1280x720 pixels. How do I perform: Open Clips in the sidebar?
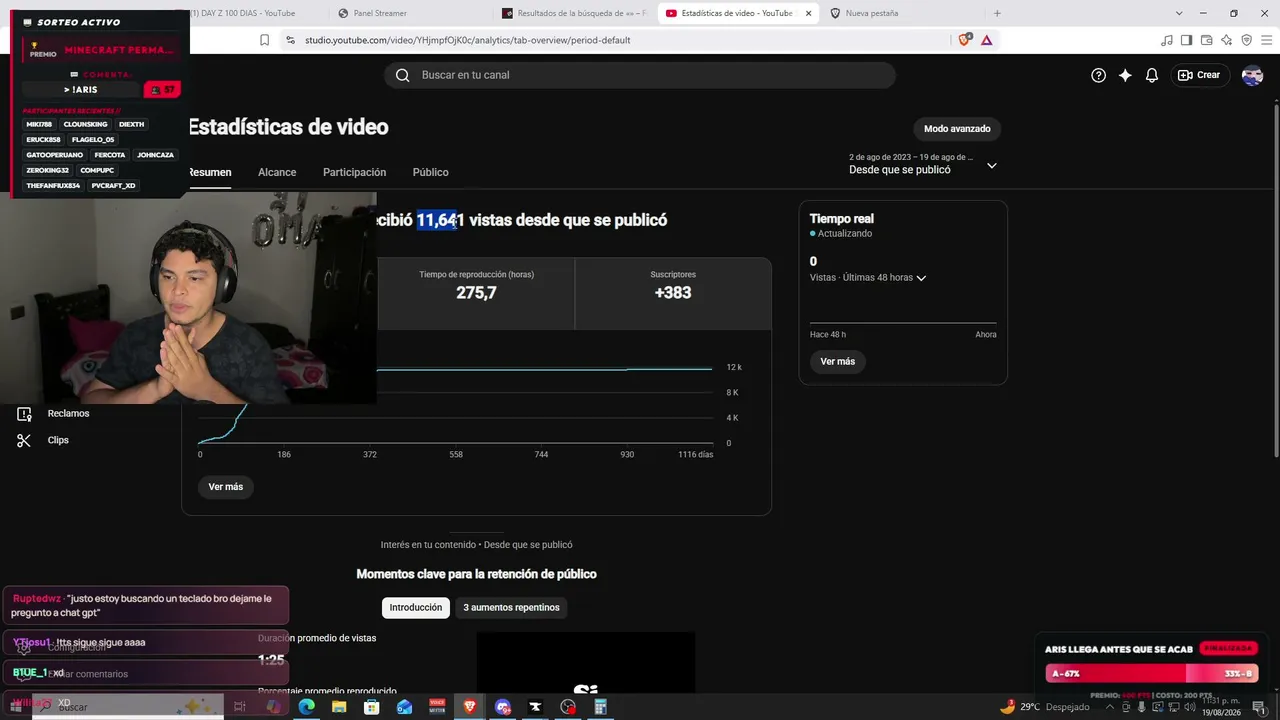pyautogui.click(x=58, y=440)
